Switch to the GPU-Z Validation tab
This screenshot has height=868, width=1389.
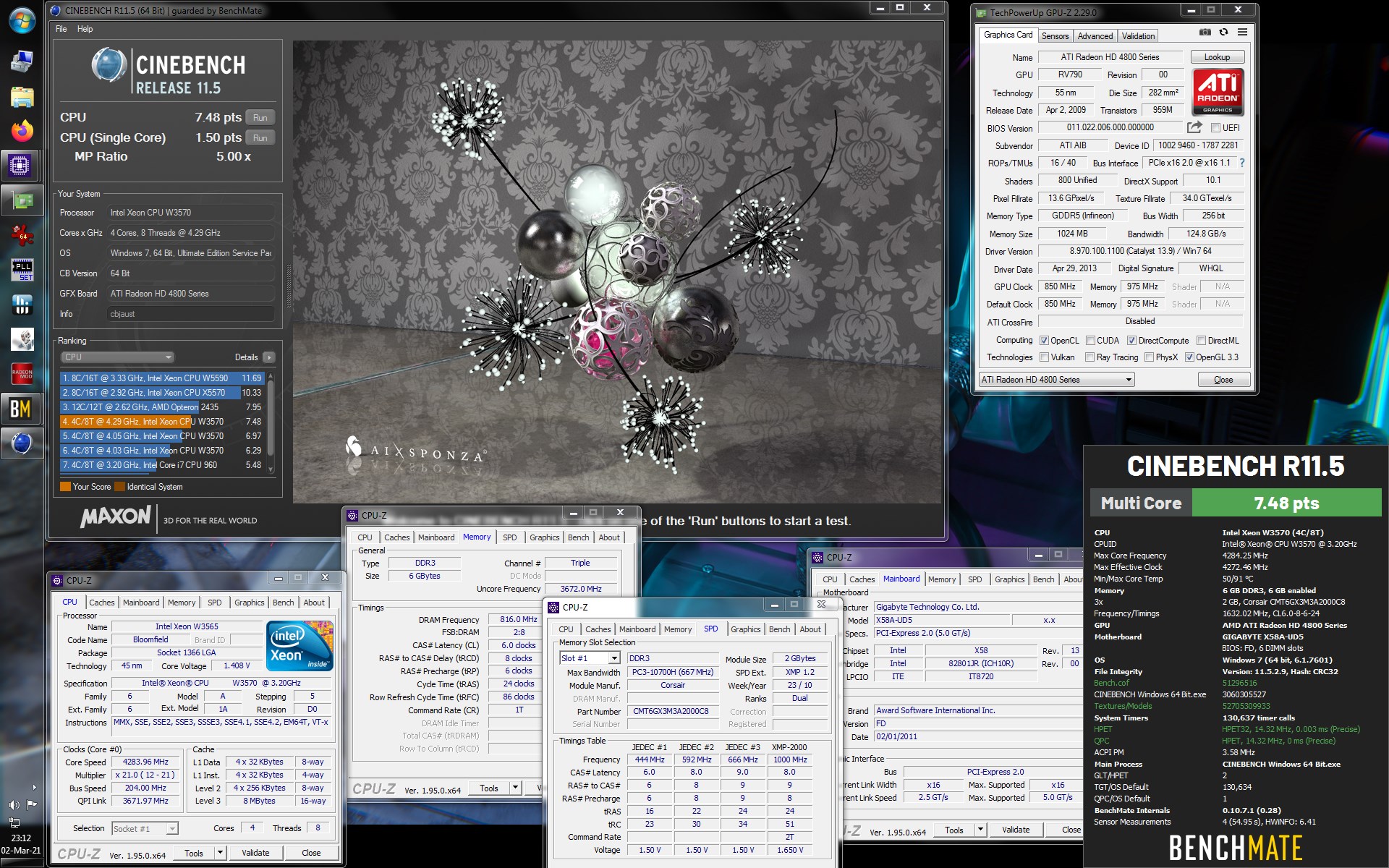click(1138, 36)
